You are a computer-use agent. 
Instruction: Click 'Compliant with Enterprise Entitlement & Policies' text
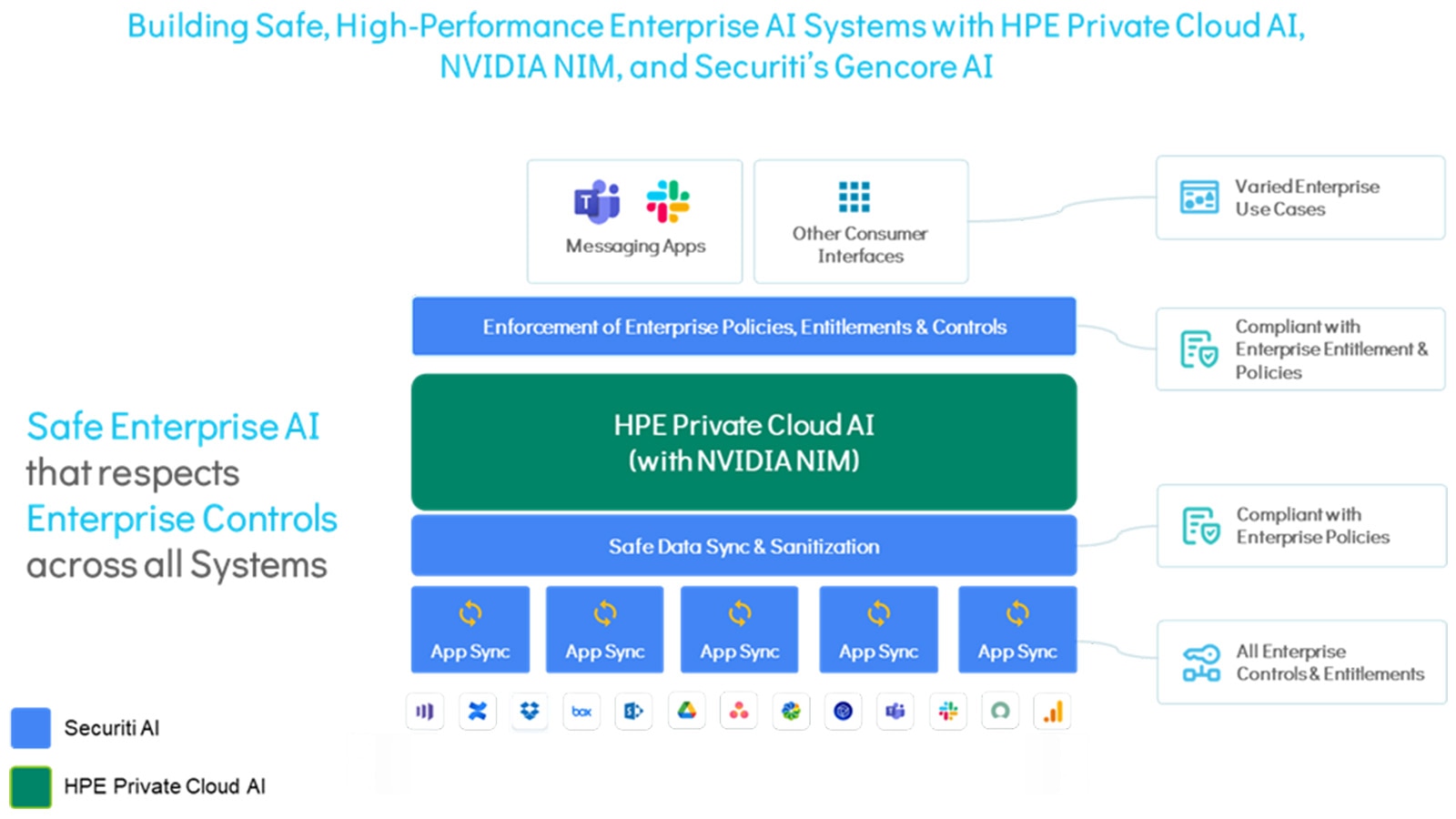click(x=1331, y=349)
